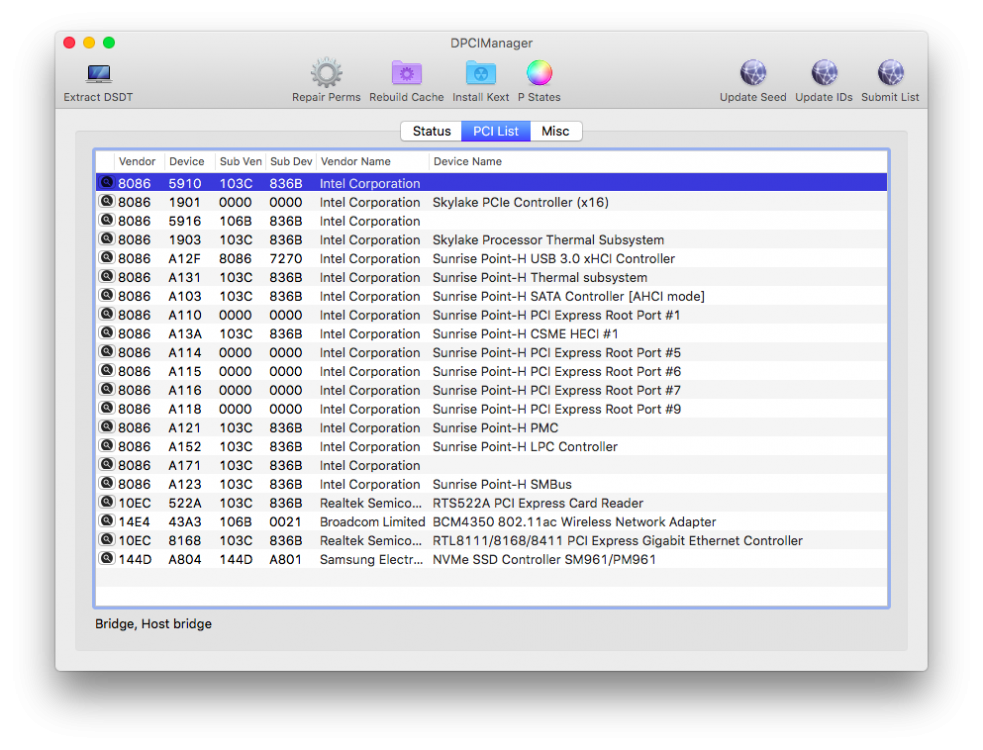The image size is (983, 750).
Task: Sort by Vendor column header
Action: click(x=137, y=161)
